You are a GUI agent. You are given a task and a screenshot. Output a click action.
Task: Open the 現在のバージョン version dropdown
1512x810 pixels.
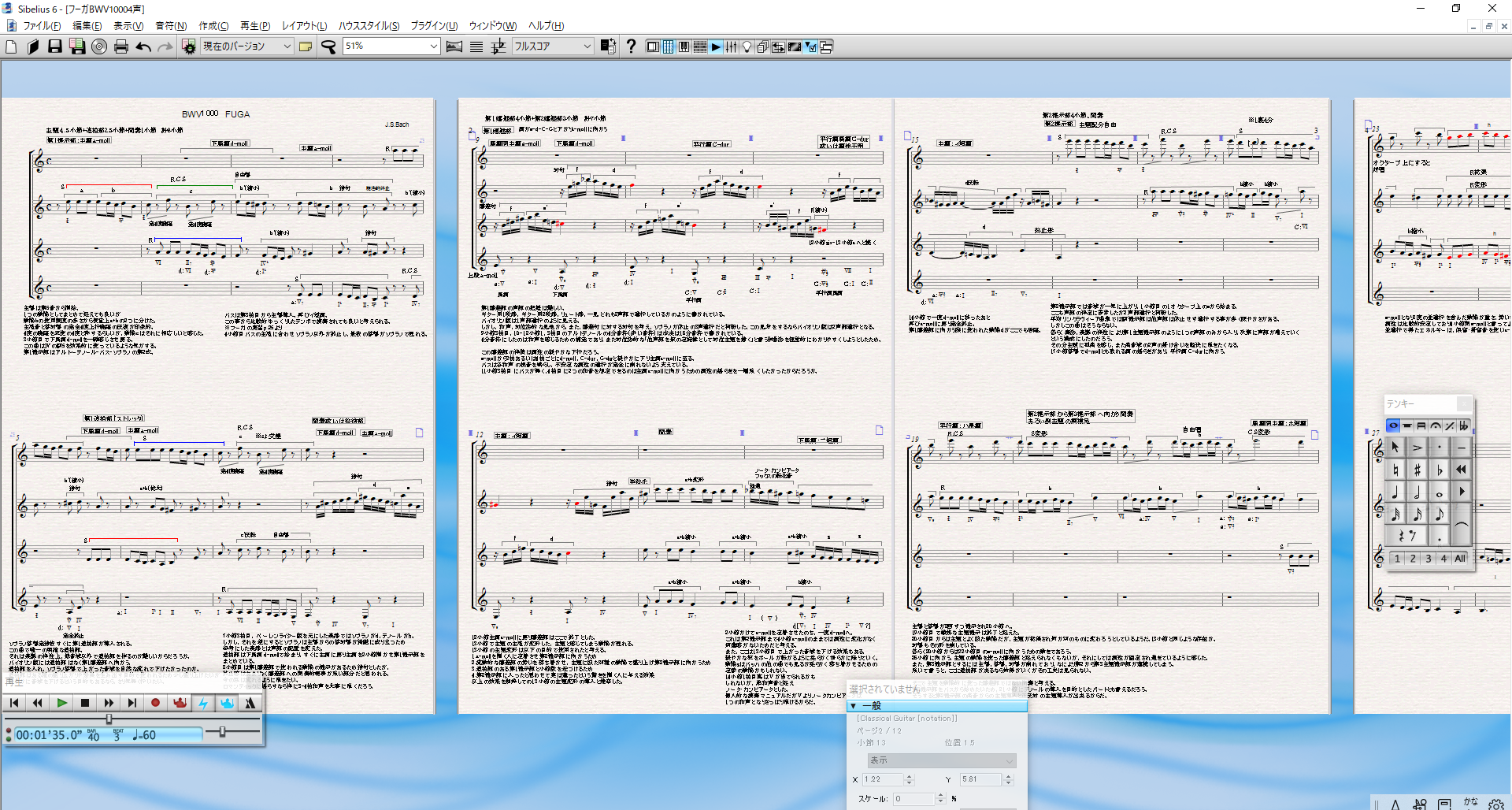click(247, 46)
